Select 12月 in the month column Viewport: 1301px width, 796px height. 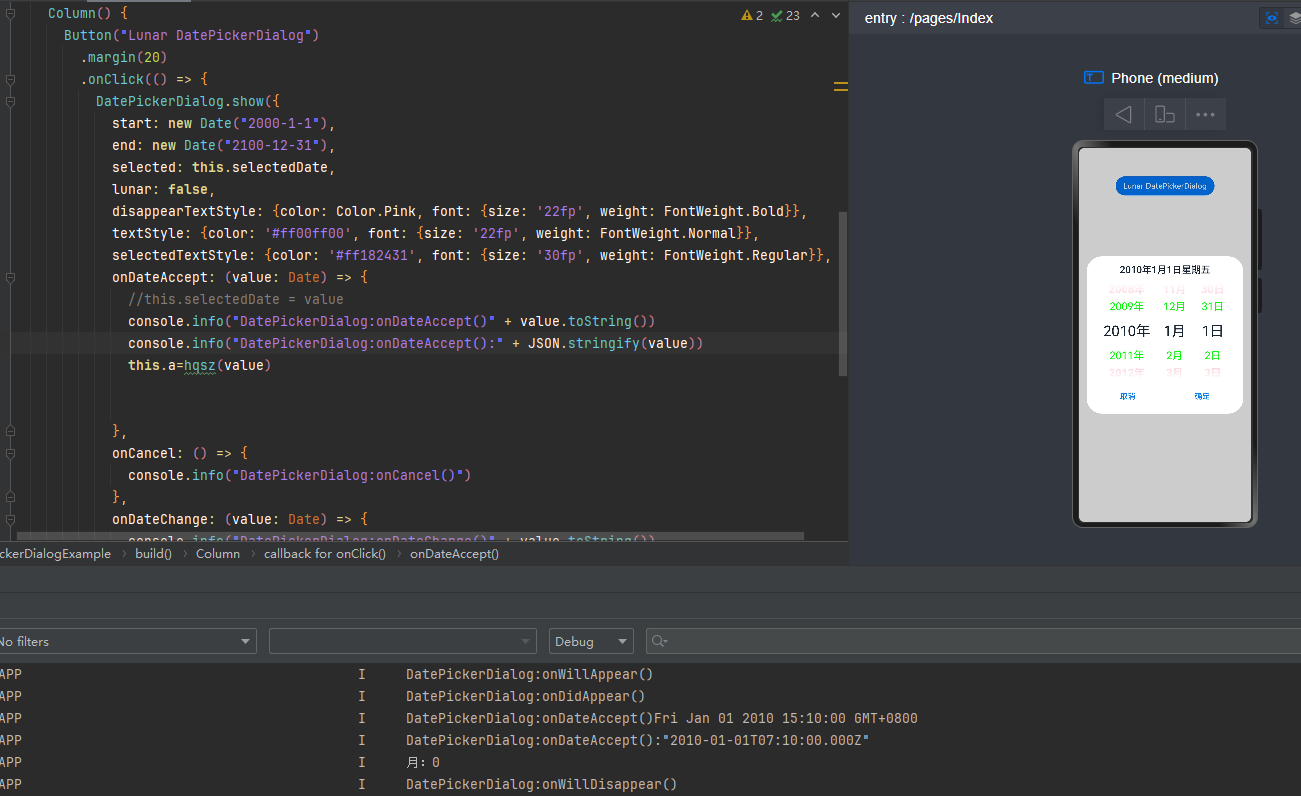tap(1174, 306)
